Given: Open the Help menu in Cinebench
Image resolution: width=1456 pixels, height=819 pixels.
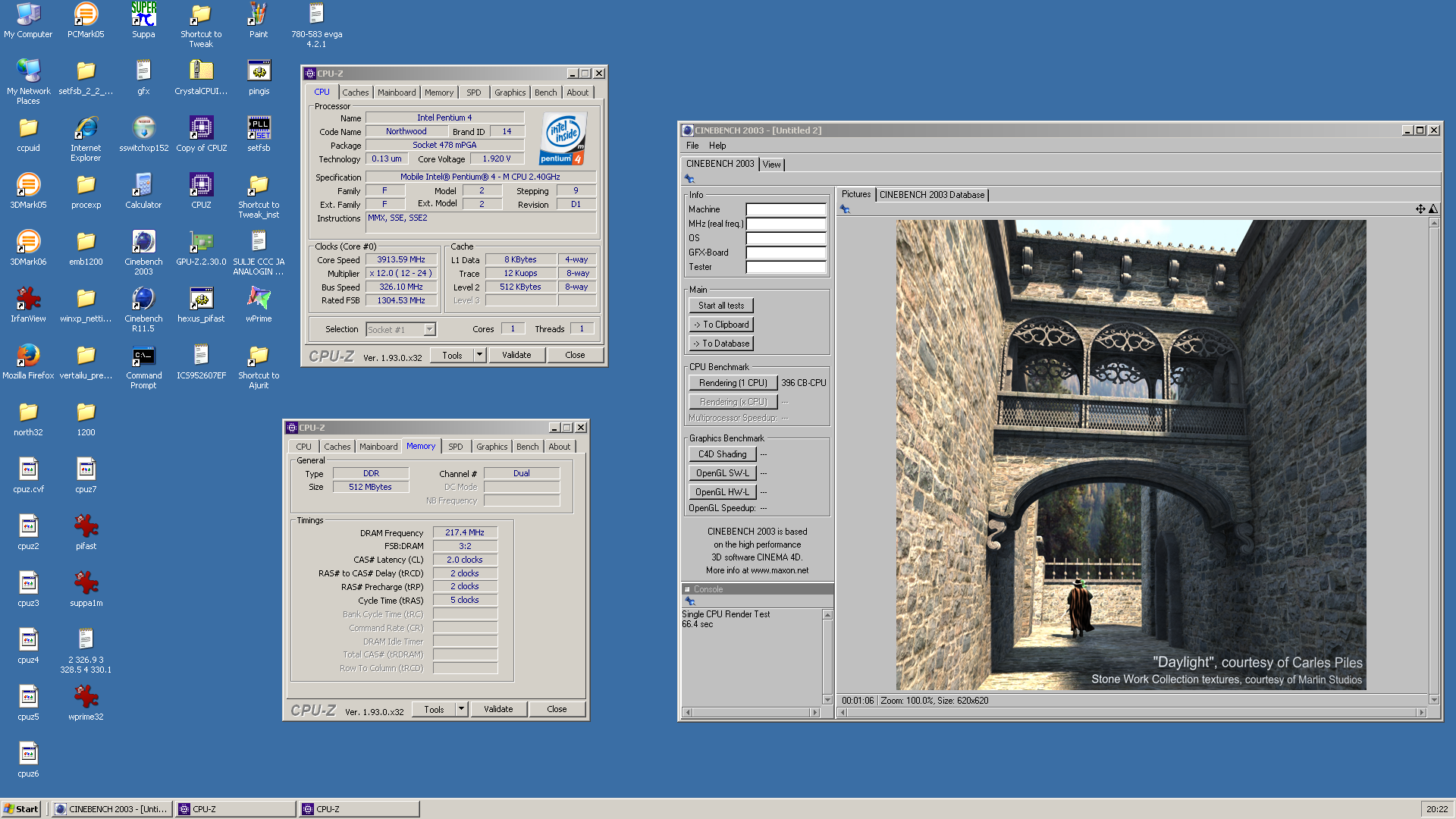Looking at the screenshot, I should tap(717, 146).
